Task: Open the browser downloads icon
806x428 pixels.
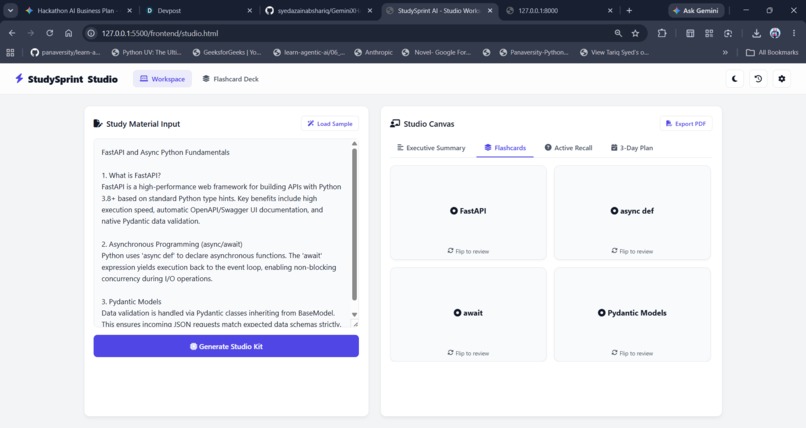Action: coord(756,33)
